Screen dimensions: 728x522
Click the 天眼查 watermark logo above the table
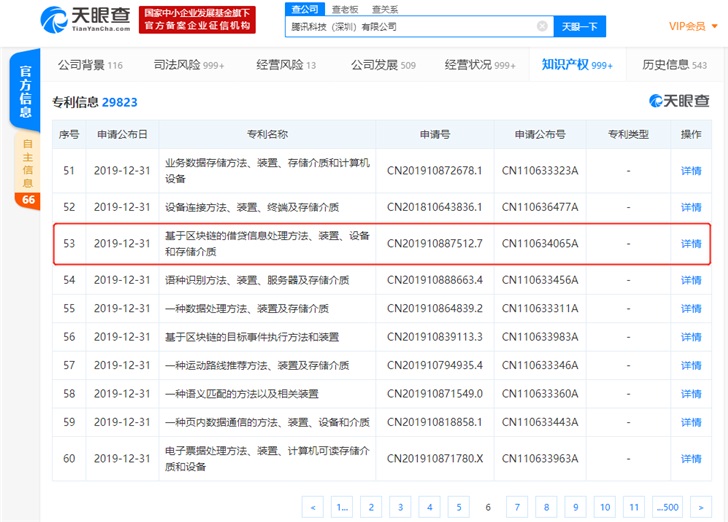click(679, 101)
